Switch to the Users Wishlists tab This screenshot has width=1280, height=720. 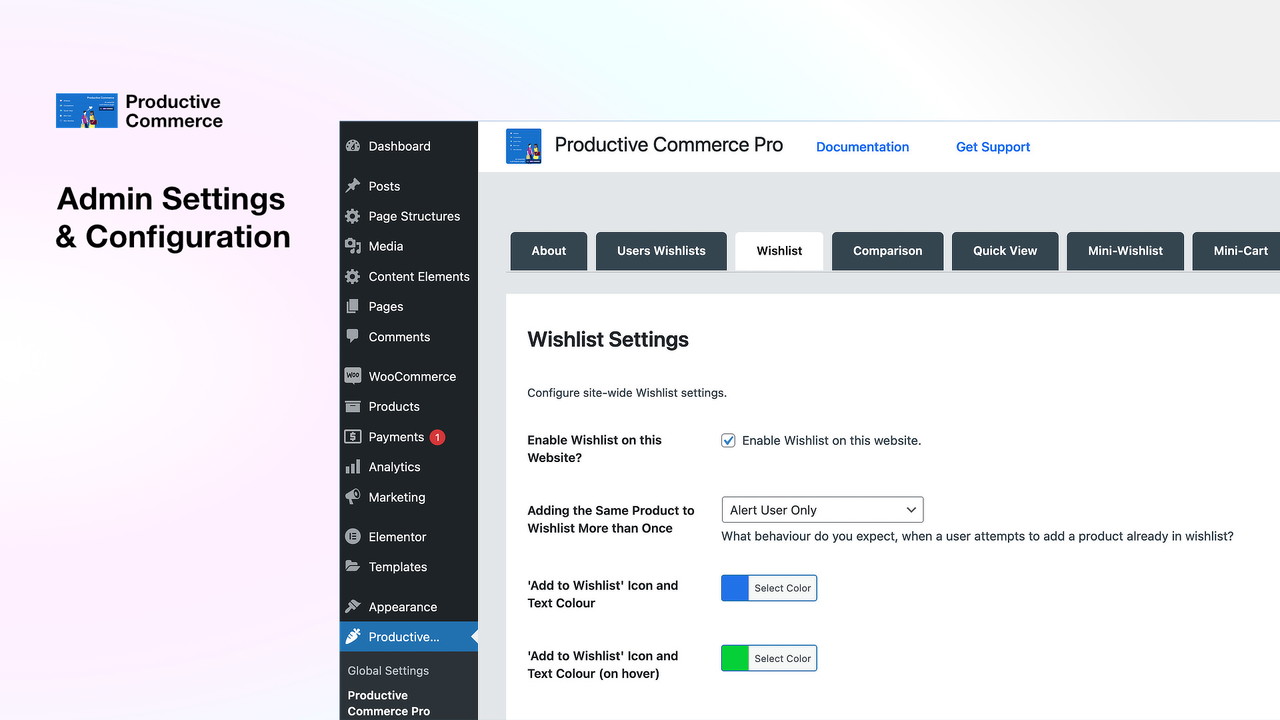[x=661, y=251]
